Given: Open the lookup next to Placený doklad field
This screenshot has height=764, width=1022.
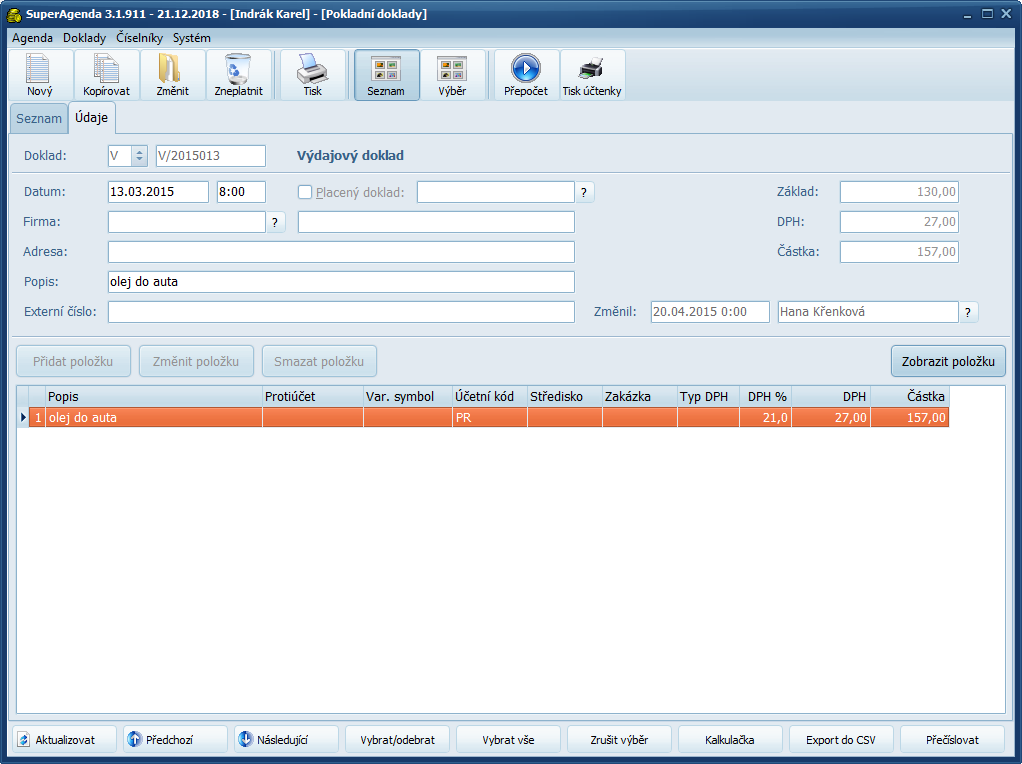Looking at the screenshot, I should coord(584,192).
